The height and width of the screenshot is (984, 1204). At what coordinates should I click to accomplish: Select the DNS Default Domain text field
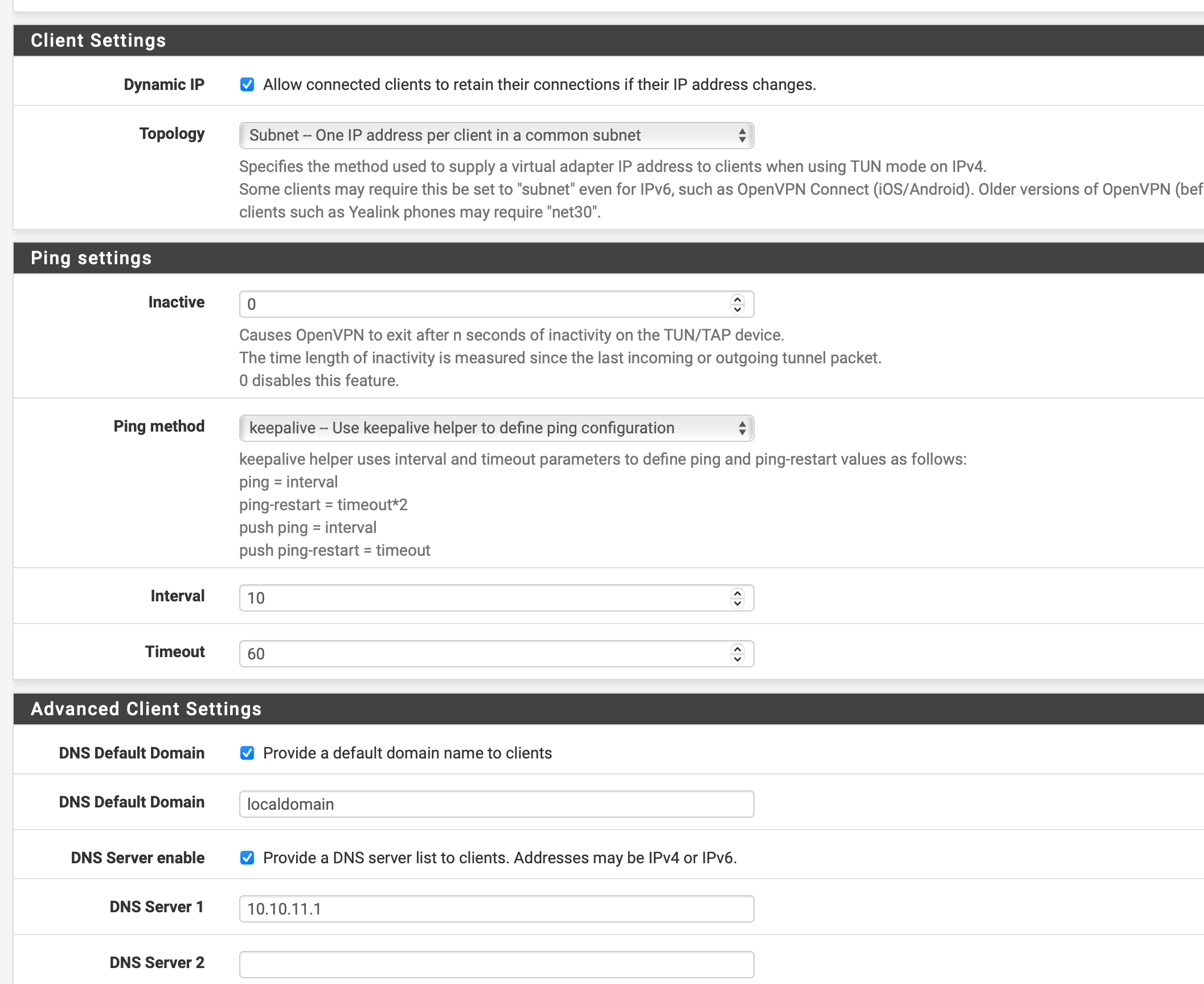point(496,804)
